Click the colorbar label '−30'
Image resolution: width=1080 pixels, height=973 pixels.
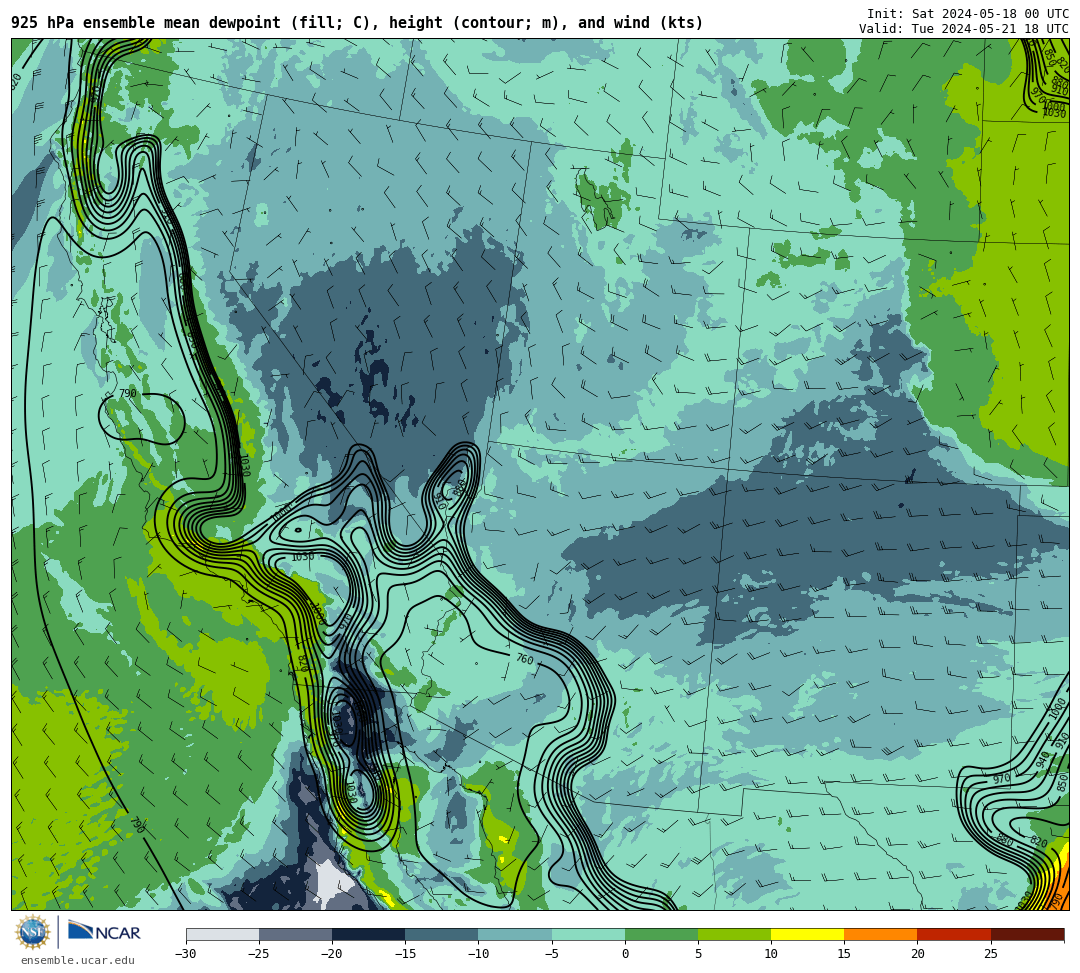click(x=186, y=954)
